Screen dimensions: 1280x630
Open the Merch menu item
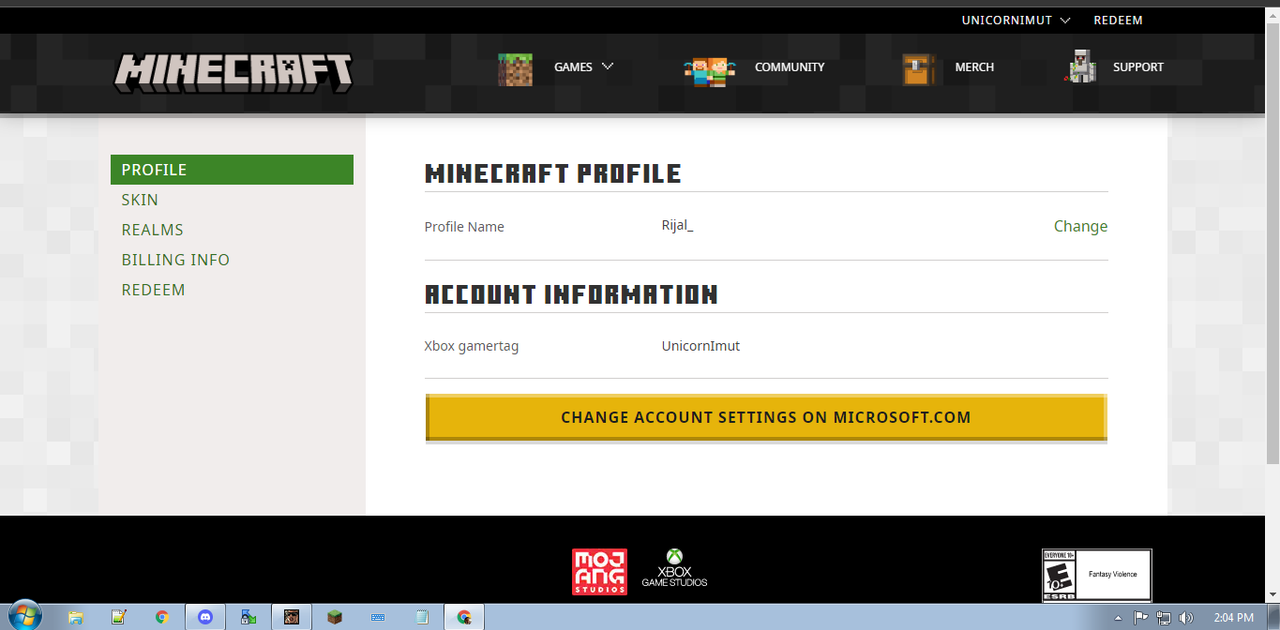coord(974,67)
